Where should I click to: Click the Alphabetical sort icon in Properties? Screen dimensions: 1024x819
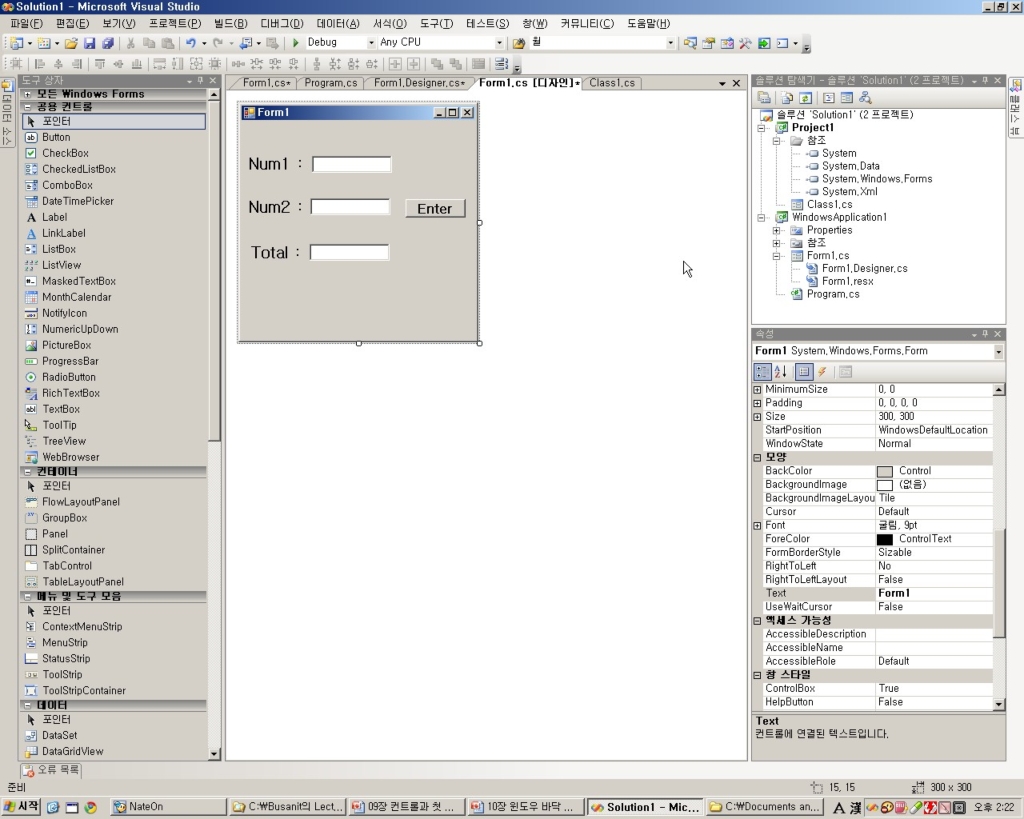(780, 372)
